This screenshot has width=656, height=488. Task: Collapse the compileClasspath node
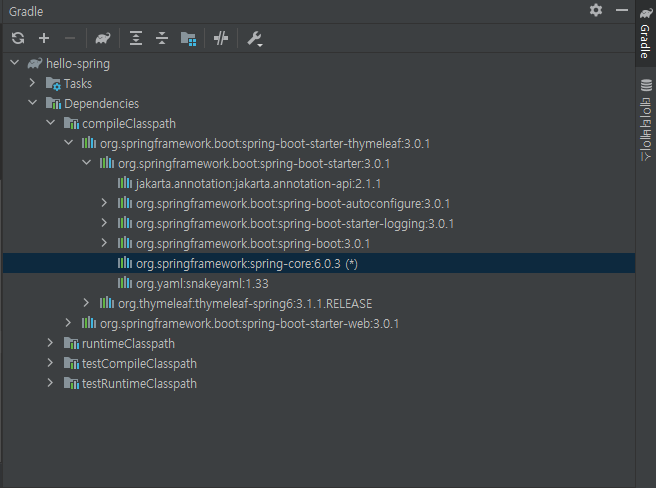point(51,123)
